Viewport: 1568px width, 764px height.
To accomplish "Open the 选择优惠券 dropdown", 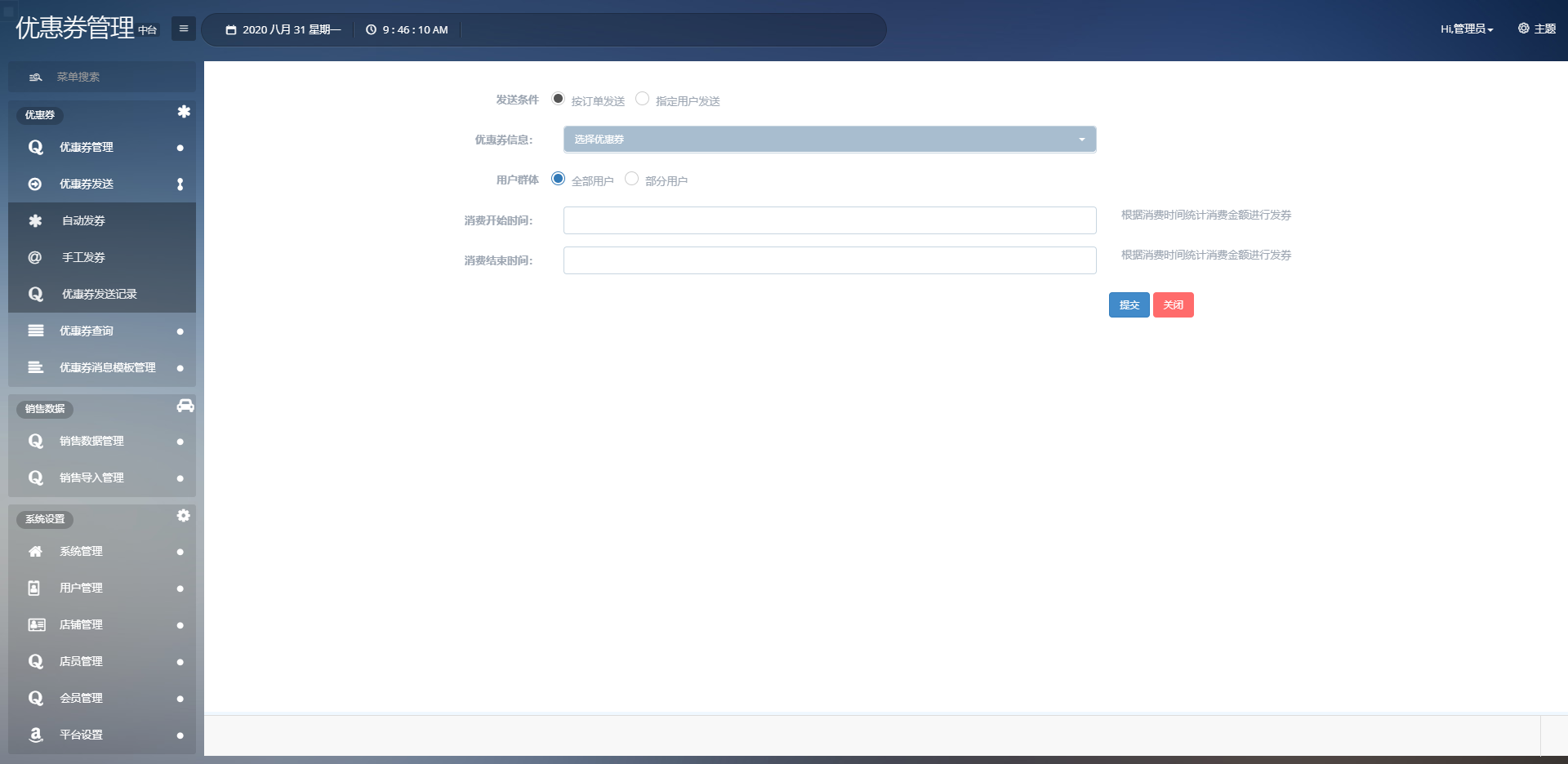I will pos(829,140).
